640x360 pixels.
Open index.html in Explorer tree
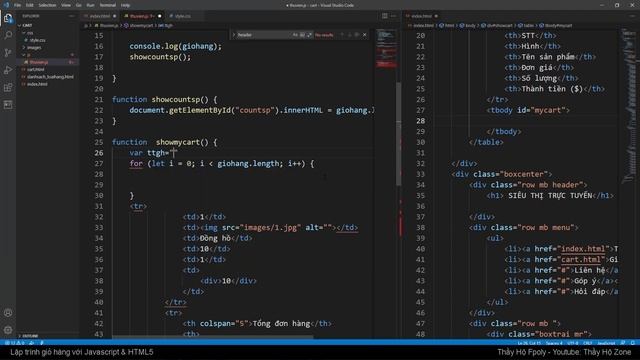coord(37,84)
